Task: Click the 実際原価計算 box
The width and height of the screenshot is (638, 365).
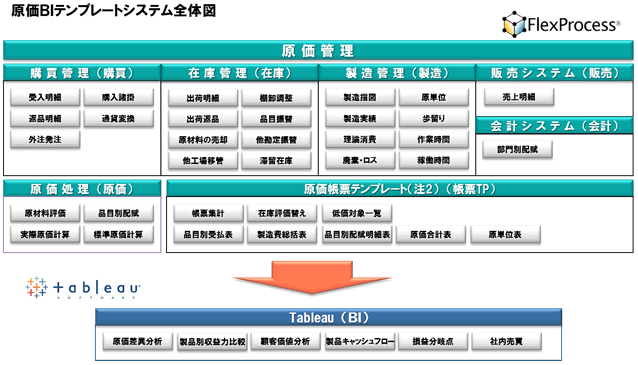Action: click(45, 234)
